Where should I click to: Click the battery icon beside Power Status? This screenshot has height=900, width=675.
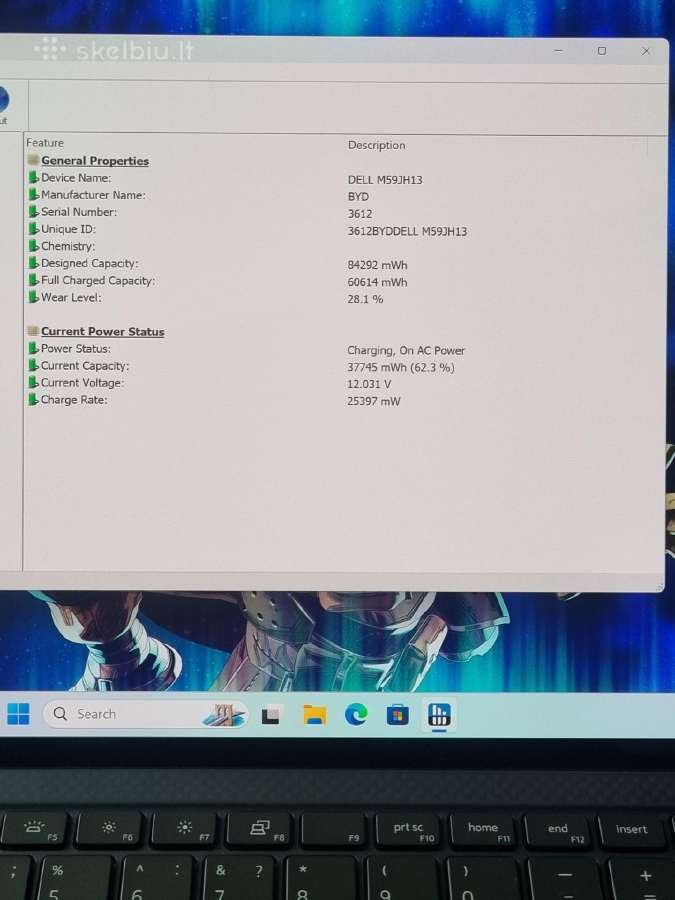[x=34, y=348]
